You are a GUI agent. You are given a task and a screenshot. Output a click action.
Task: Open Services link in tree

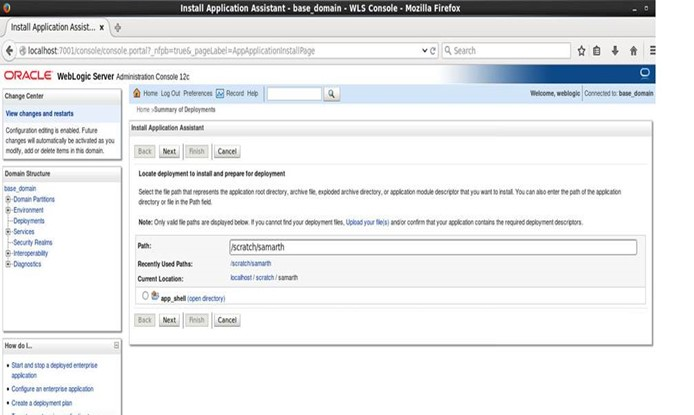23,232
